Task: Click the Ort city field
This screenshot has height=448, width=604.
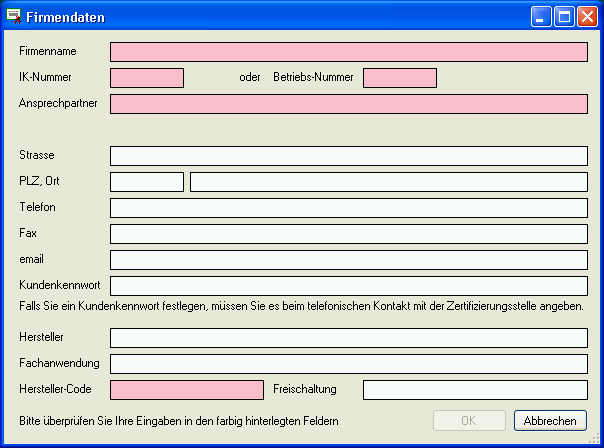Action: pyautogui.click(x=389, y=182)
